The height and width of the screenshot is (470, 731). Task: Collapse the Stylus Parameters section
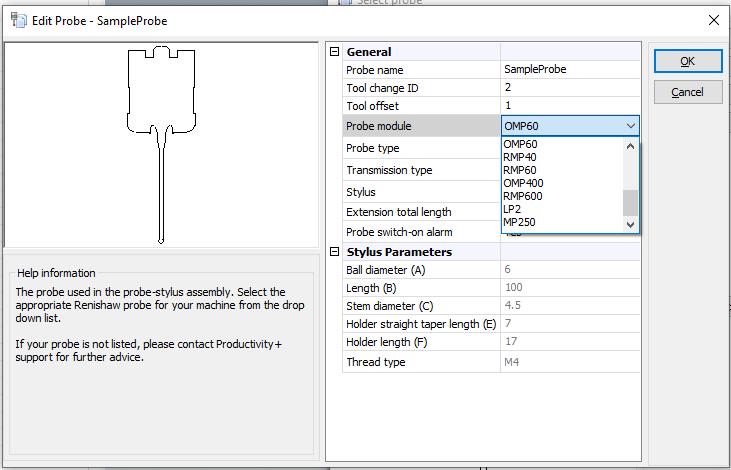coord(334,252)
